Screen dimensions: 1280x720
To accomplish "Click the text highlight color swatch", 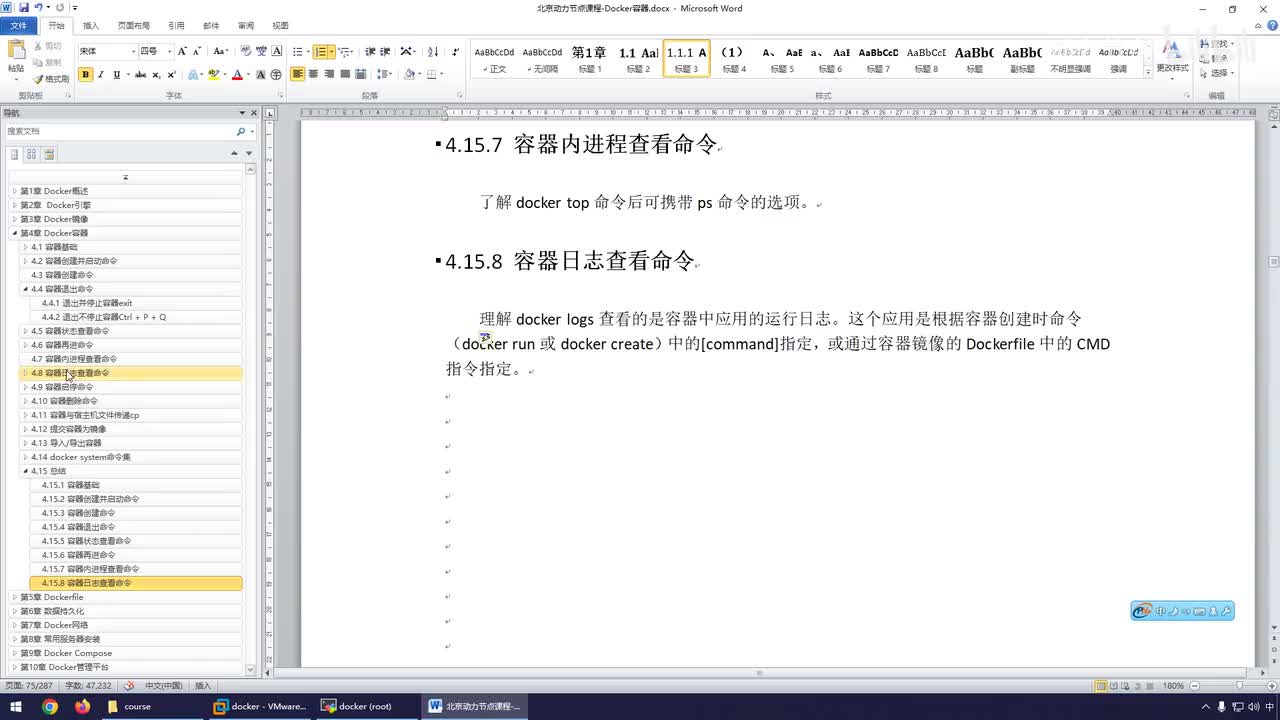I will pos(213,75).
